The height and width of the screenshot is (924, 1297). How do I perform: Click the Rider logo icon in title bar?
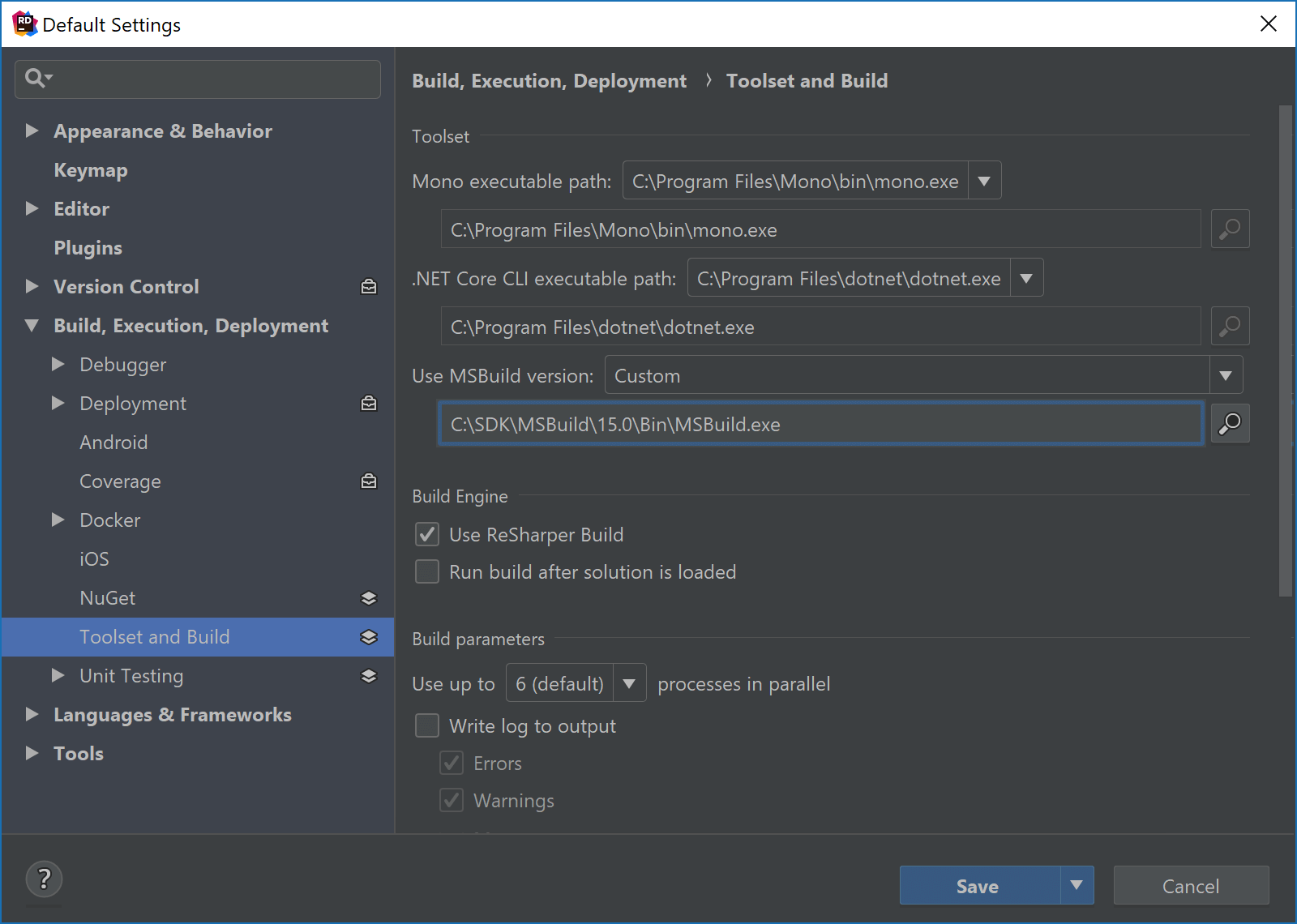pyautogui.click(x=25, y=24)
